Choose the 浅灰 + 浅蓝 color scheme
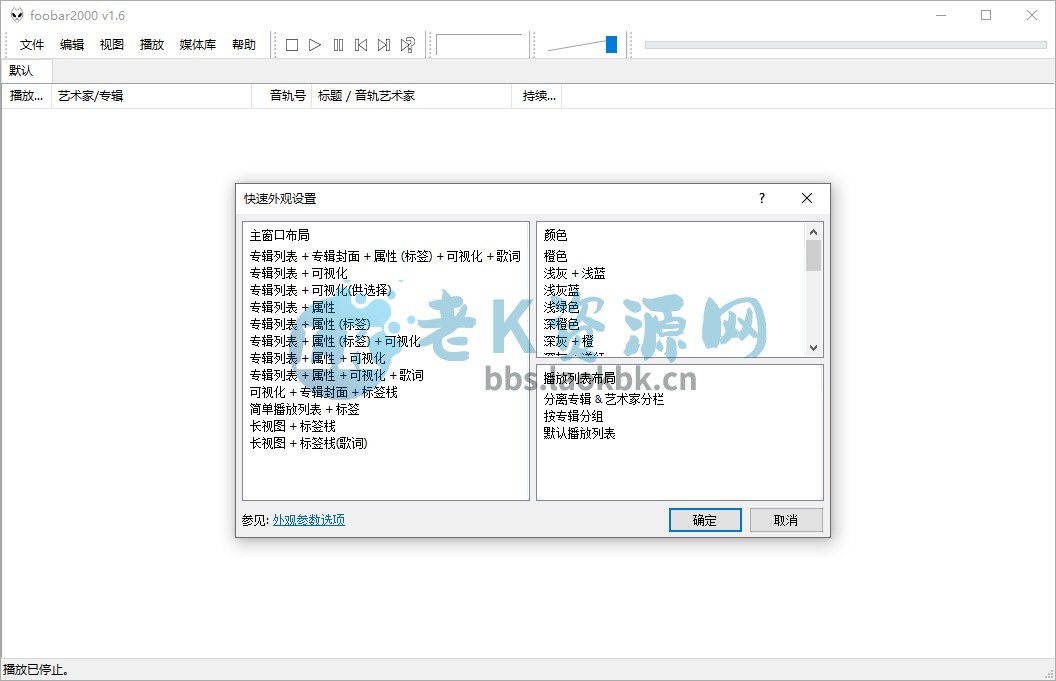The width and height of the screenshot is (1056, 681). [x=574, y=273]
